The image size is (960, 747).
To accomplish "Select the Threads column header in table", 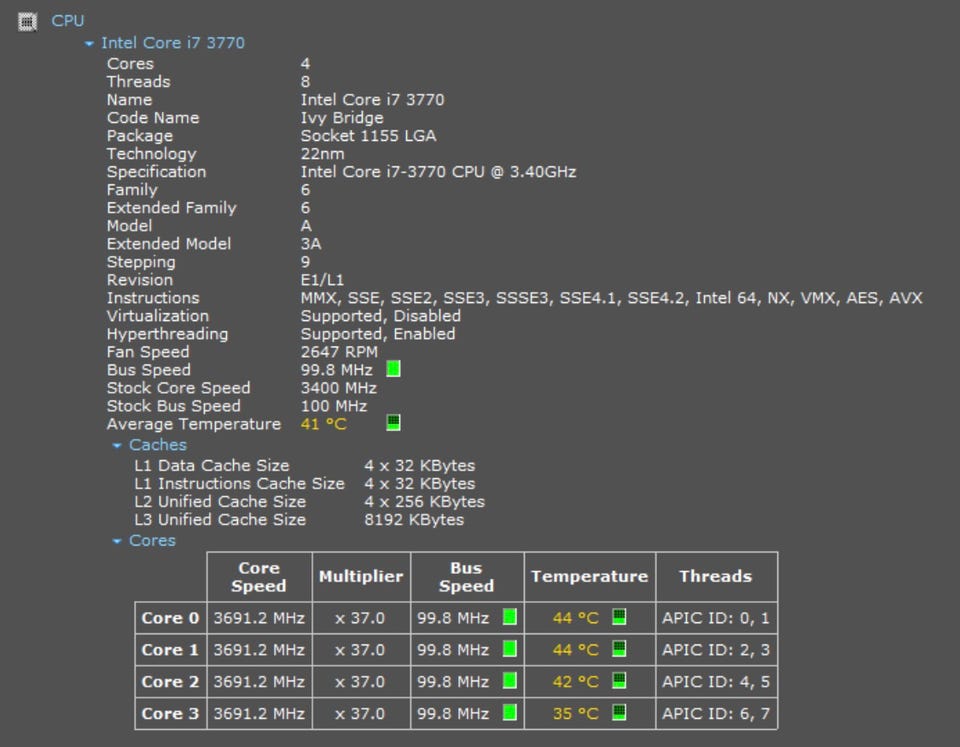I will [716, 577].
